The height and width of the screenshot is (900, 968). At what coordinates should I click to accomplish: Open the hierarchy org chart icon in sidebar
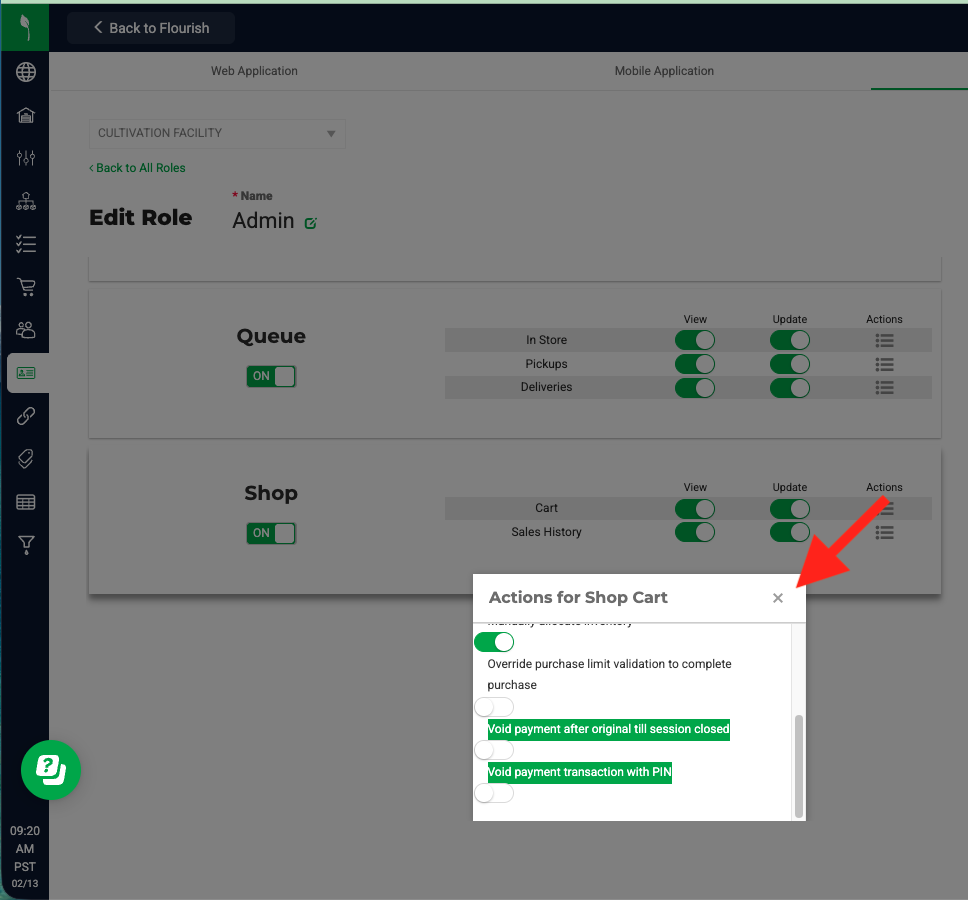click(x=25, y=201)
